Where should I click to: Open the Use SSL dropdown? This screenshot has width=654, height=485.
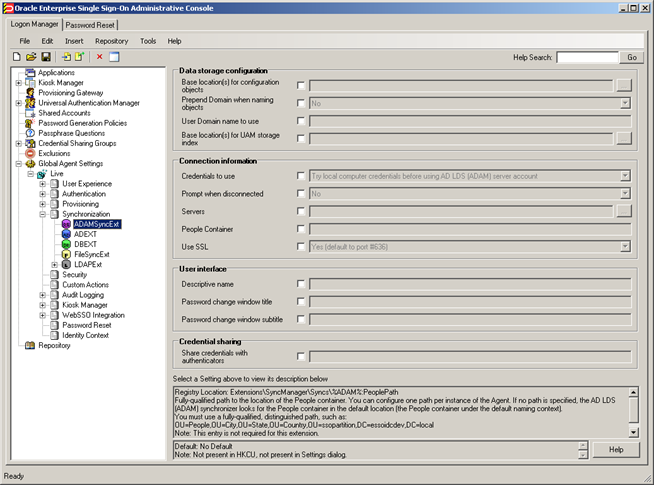tap(625, 246)
